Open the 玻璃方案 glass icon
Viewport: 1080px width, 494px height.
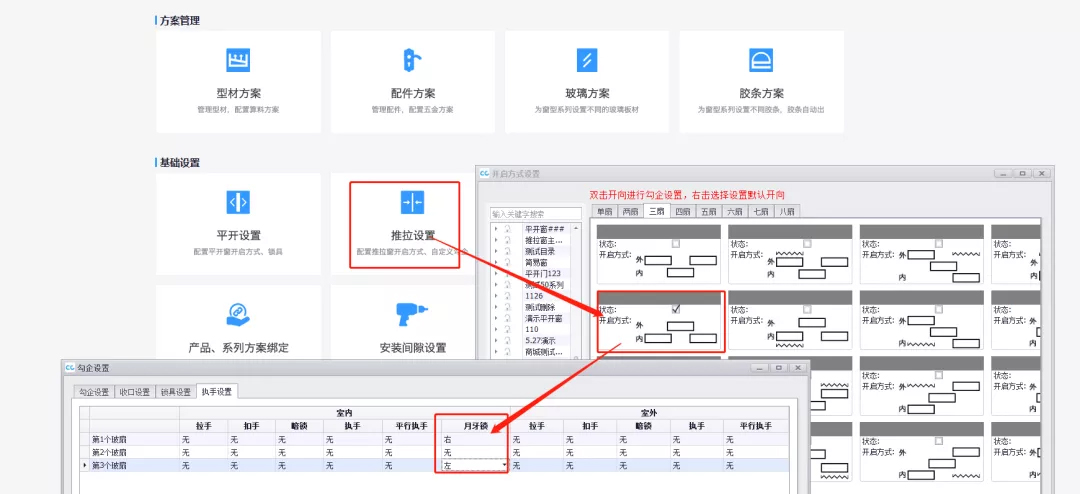(586, 61)
